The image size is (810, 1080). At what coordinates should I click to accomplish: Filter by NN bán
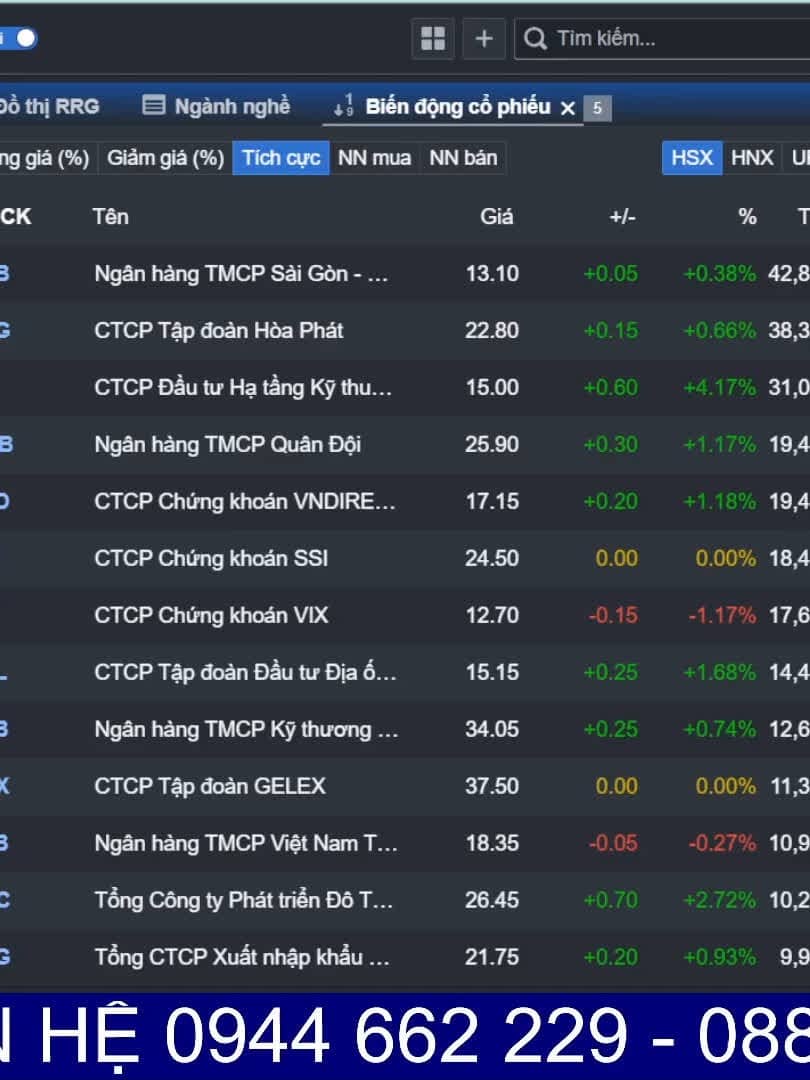click(x=463, y=158)
